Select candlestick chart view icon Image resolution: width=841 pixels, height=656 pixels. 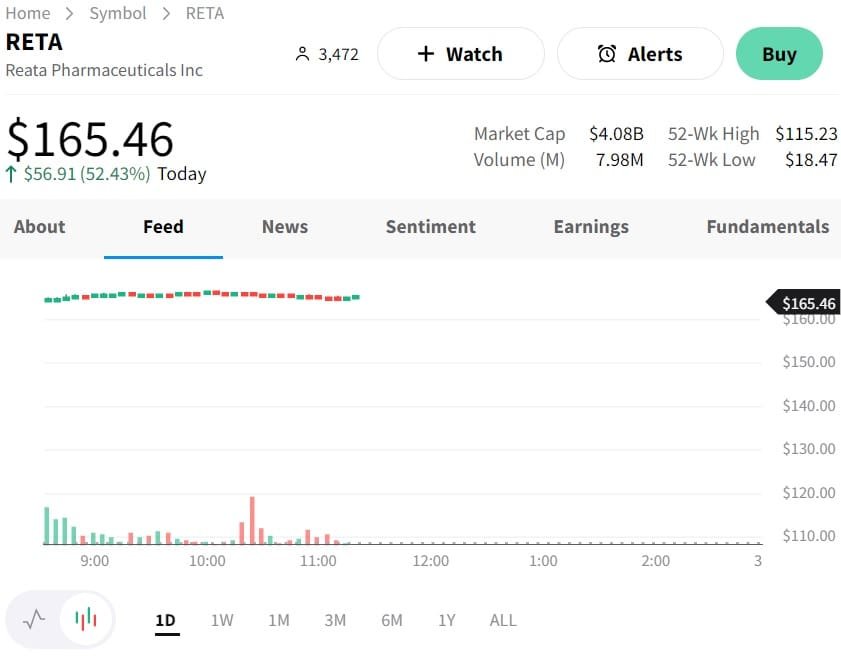[86, 619]
